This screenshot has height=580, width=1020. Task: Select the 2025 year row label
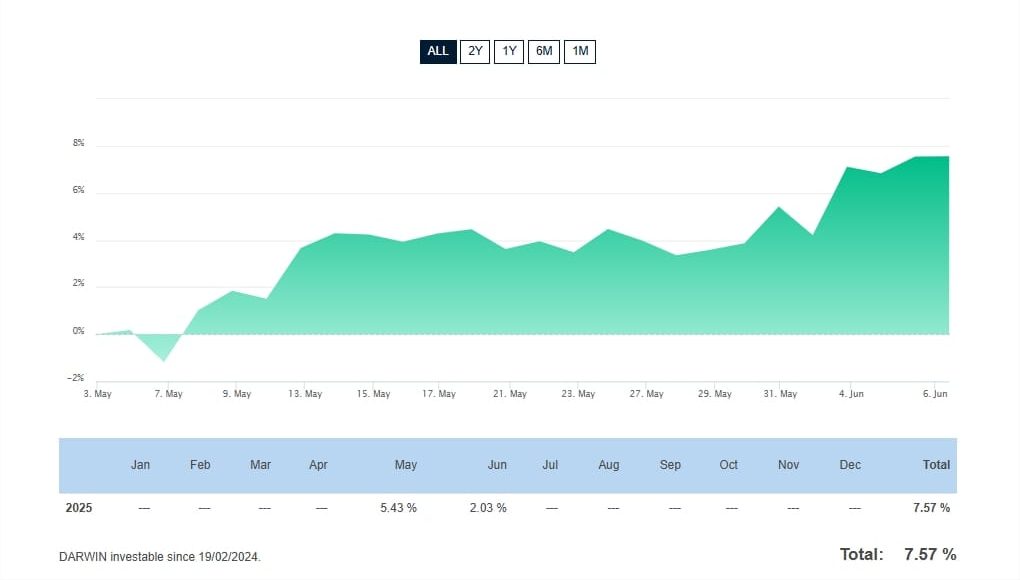pos(78,508)
